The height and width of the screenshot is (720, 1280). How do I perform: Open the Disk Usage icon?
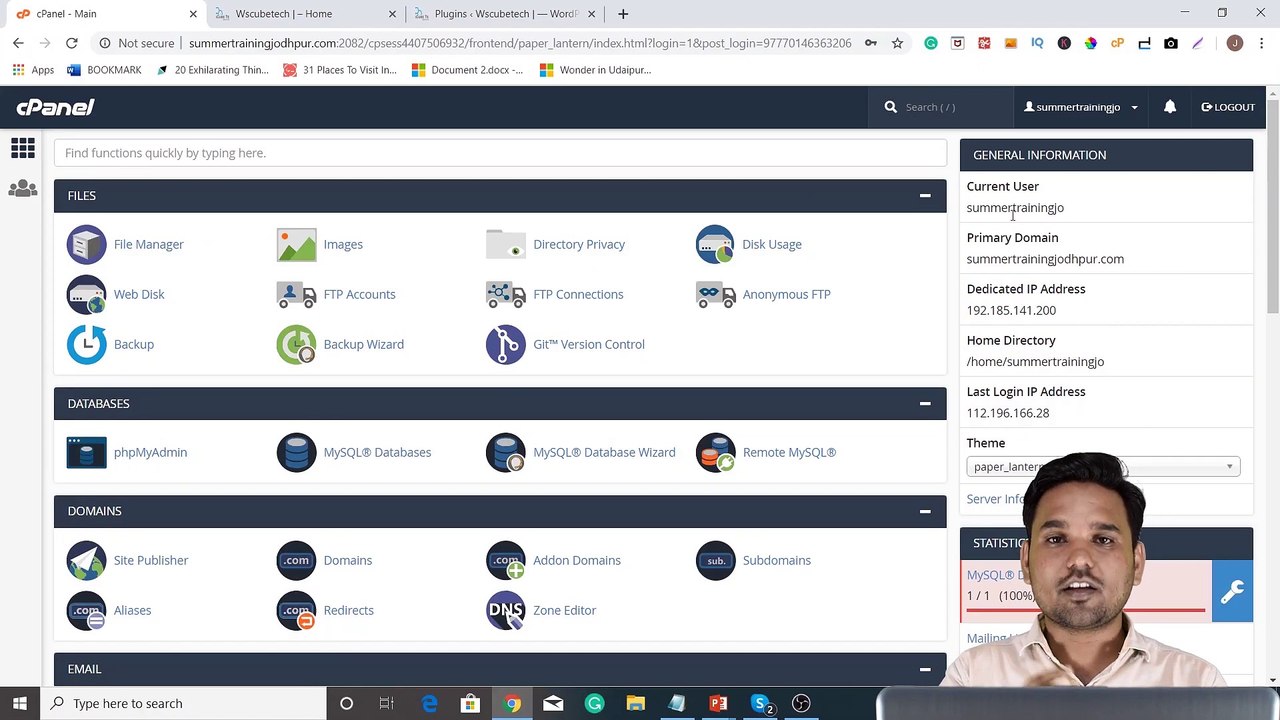[715, 244]
